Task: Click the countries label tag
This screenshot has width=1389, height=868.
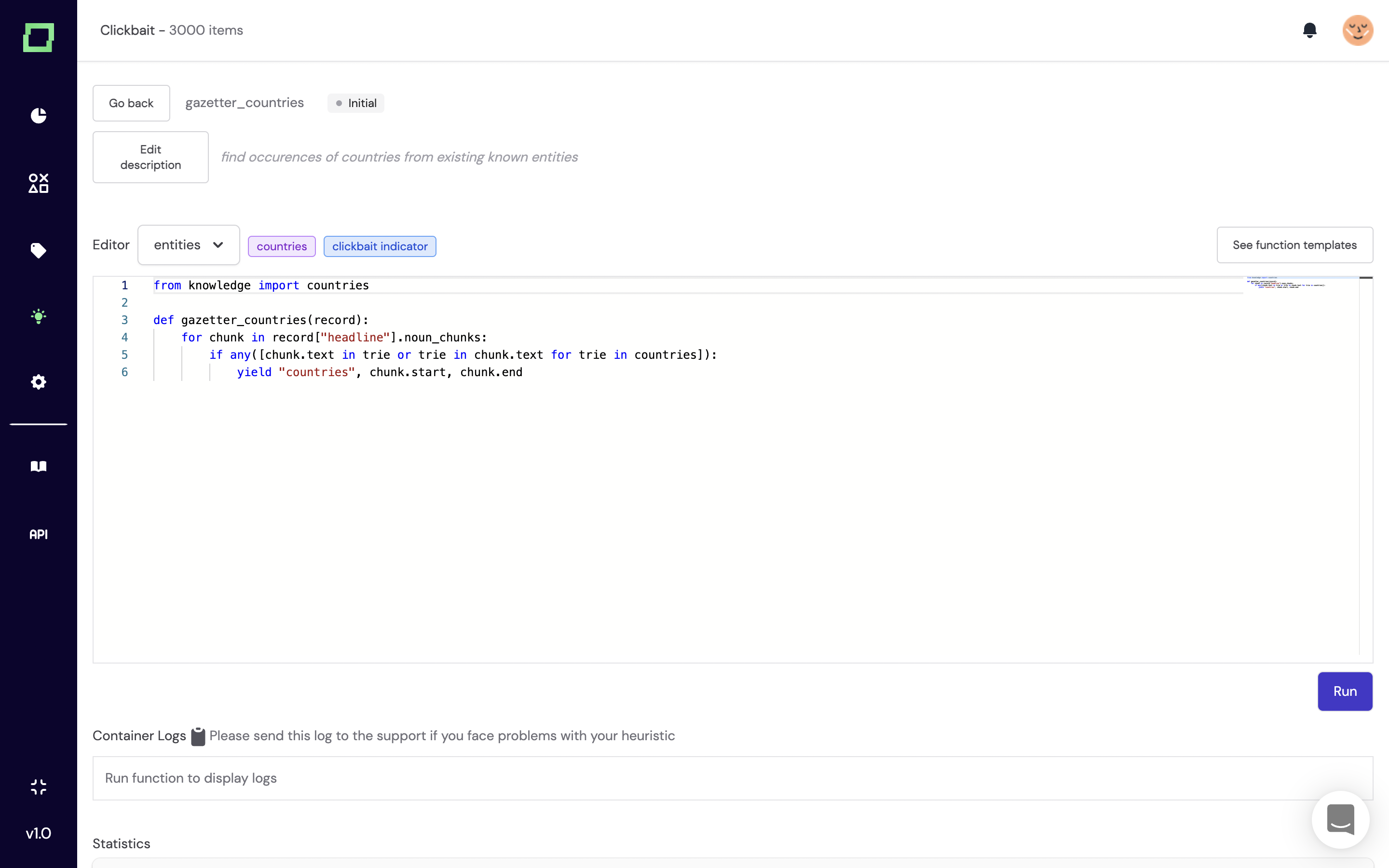Action: tap(281, 246)
